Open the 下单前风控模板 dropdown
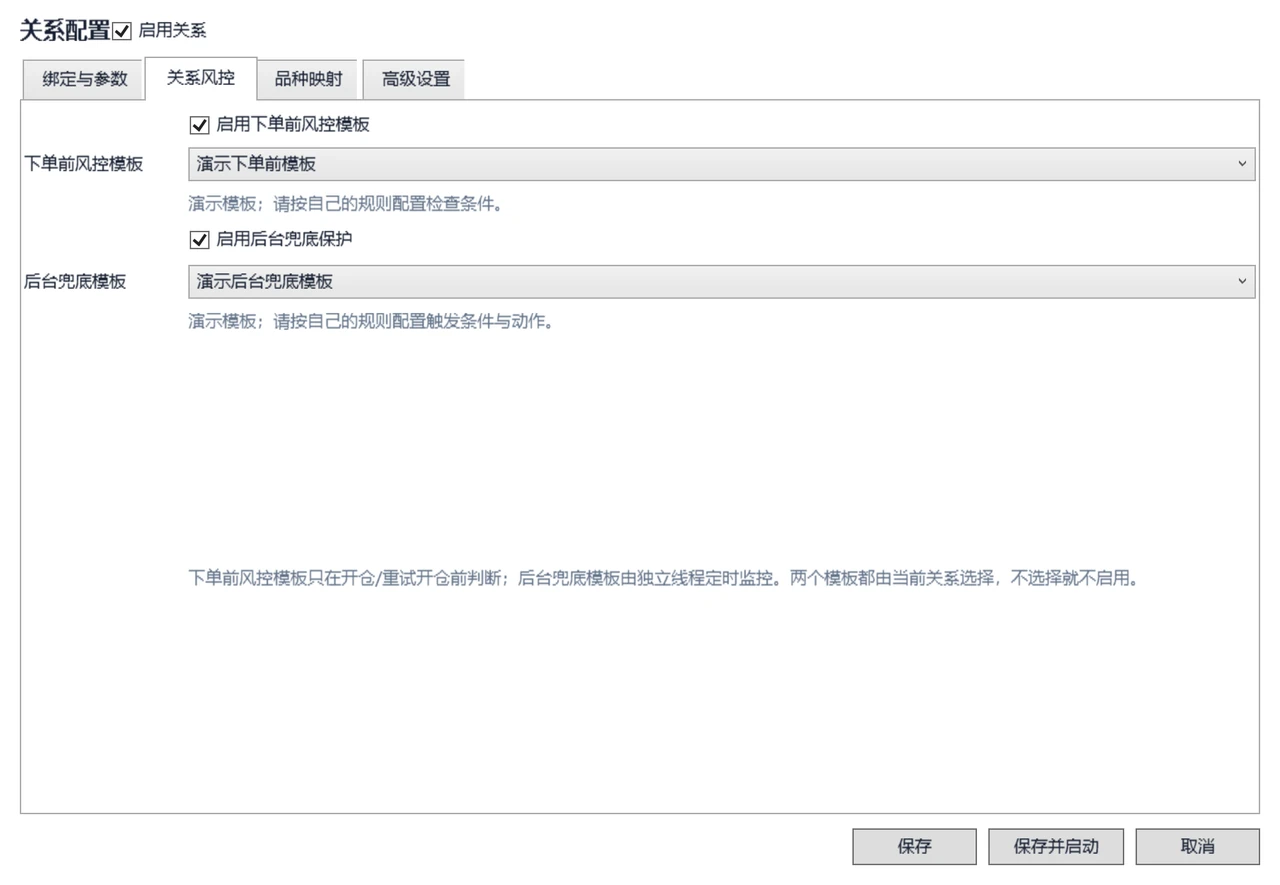Screen dimensions: 1280x885 pyautogui.click(x=721, y=164)
